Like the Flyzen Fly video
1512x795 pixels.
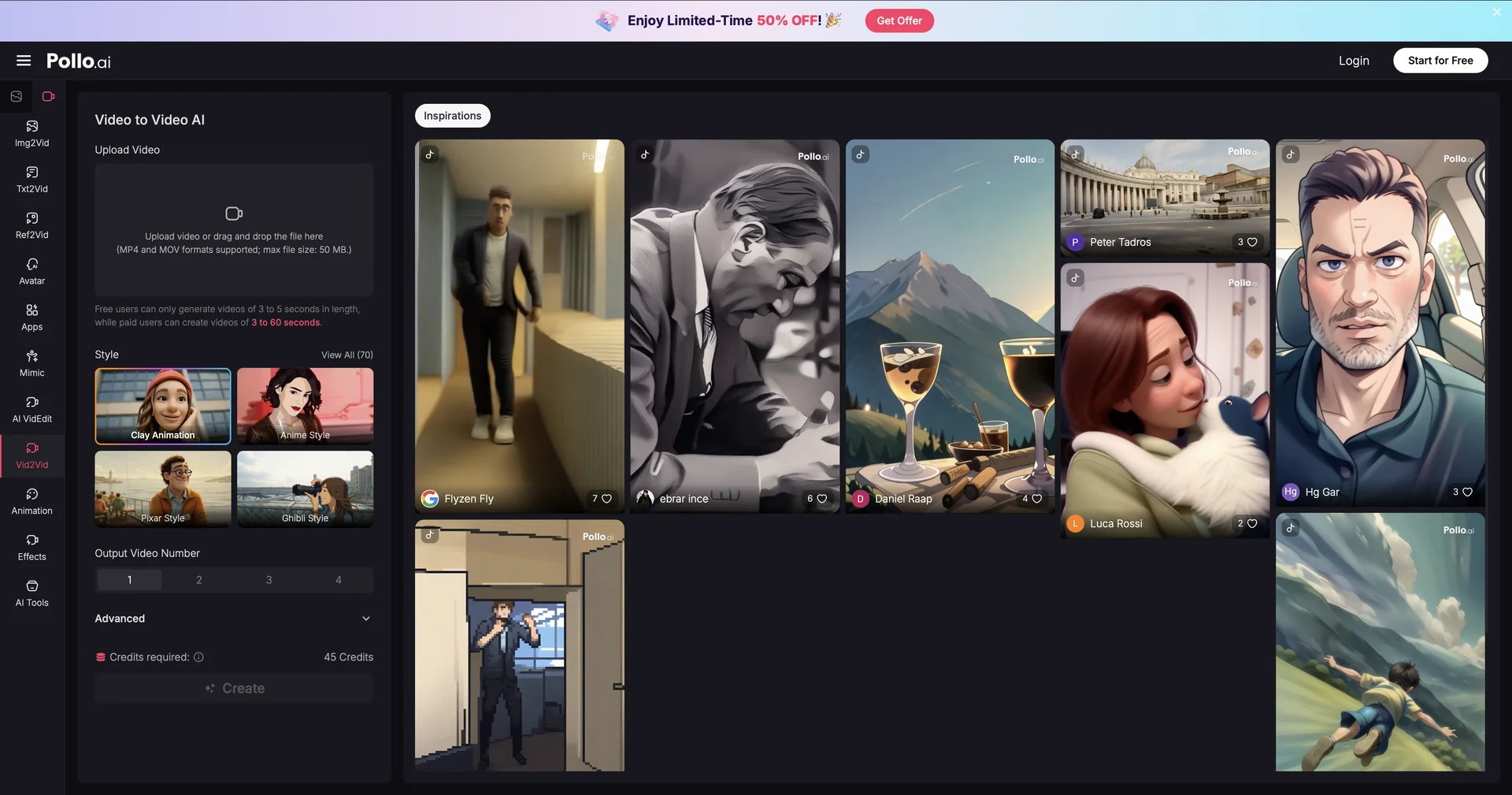(606, 499)
